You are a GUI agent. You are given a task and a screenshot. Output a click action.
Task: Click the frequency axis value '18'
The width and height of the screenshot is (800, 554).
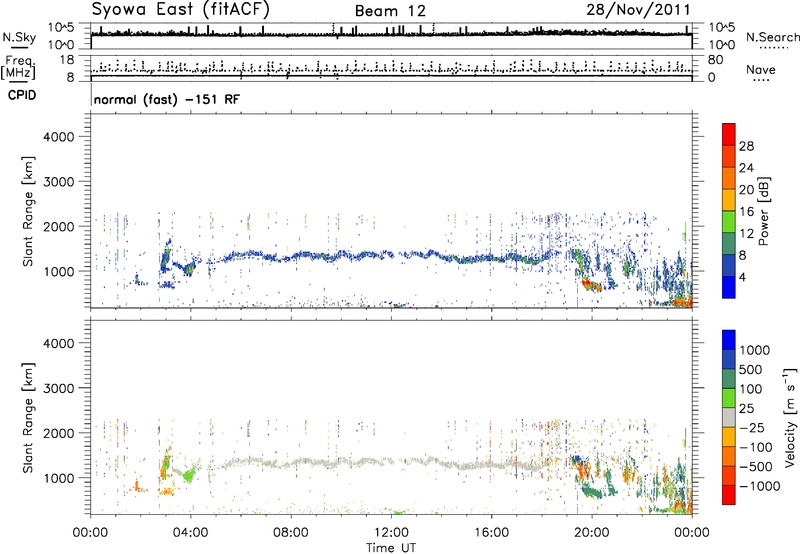[67, 60]
